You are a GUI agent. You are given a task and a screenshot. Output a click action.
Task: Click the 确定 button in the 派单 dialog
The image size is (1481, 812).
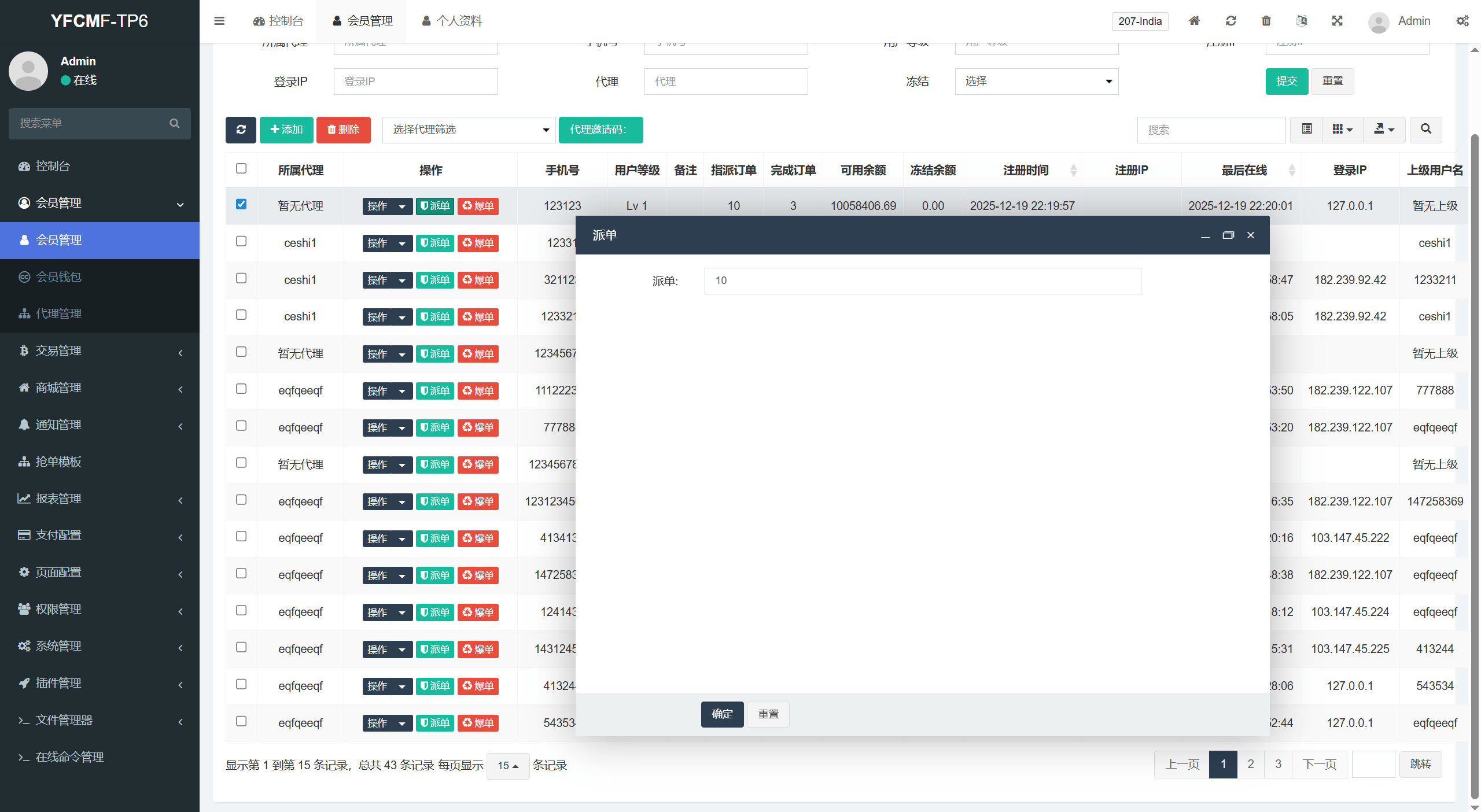(x=722, y=714)
